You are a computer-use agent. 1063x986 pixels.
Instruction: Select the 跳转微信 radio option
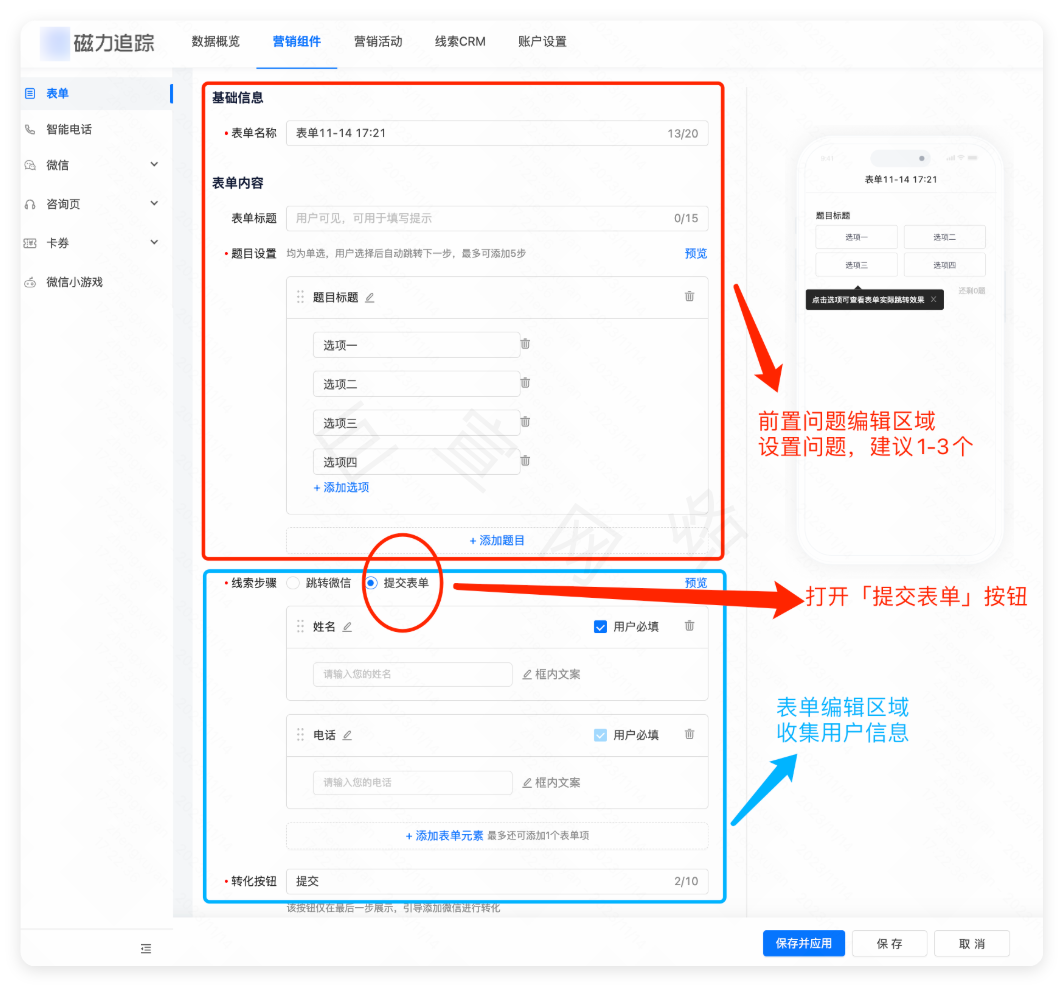(291, 583)
